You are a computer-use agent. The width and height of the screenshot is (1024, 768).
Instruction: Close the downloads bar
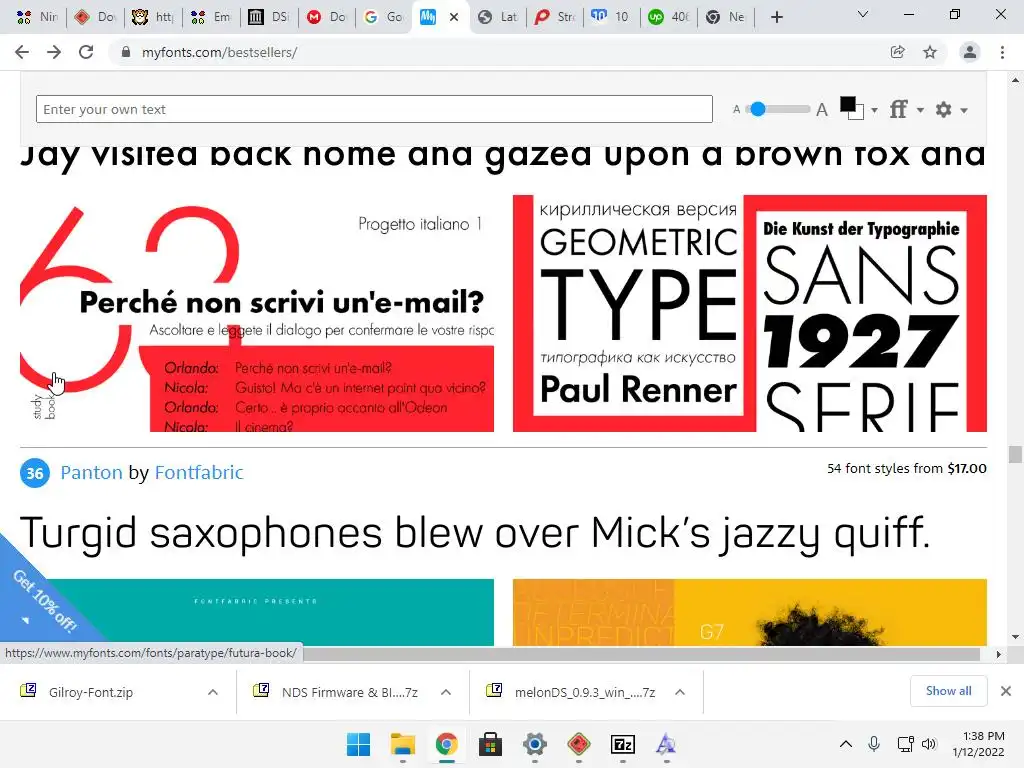tap(1006, 691)
